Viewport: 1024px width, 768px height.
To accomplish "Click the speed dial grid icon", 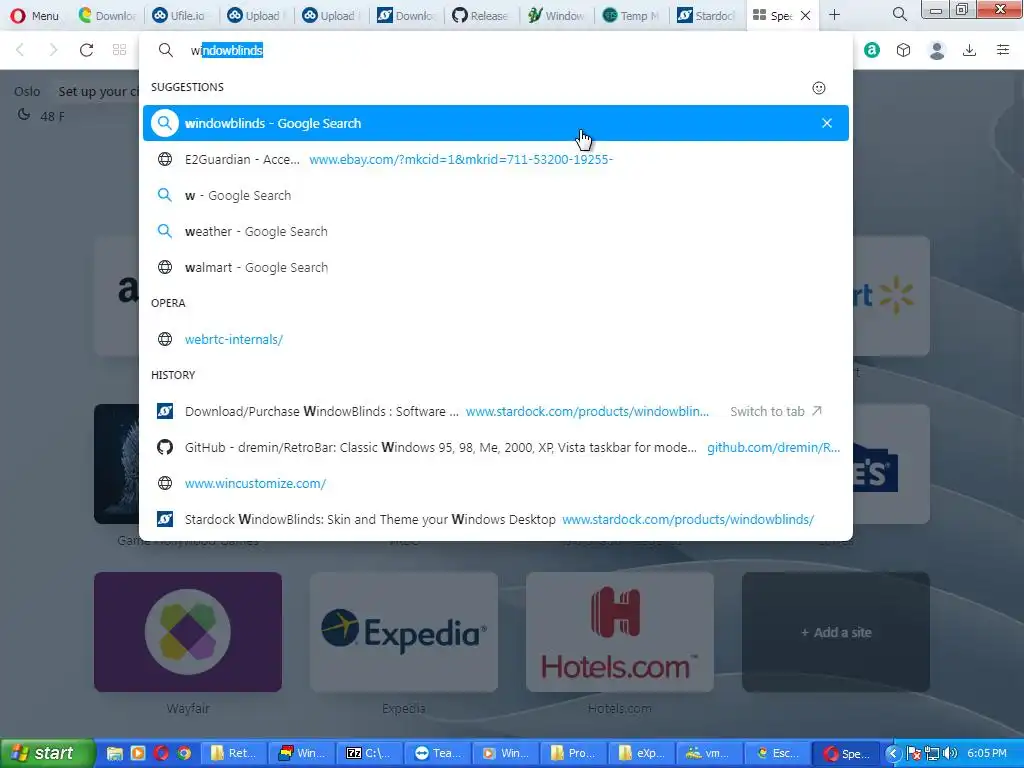I will pos(120,50).
